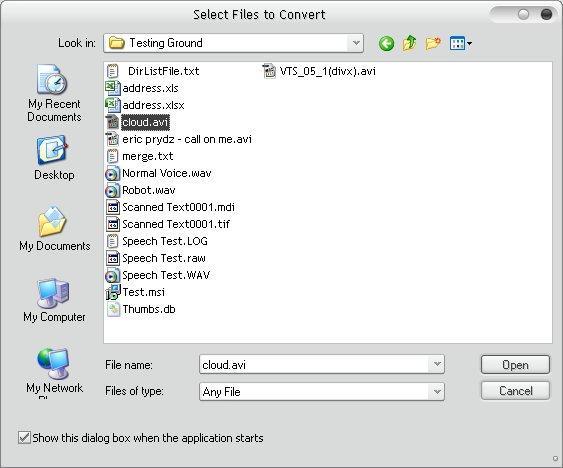563x468 pixels.
Task: Select the file name Speech Test.LOG
Action: pos(165,241)
